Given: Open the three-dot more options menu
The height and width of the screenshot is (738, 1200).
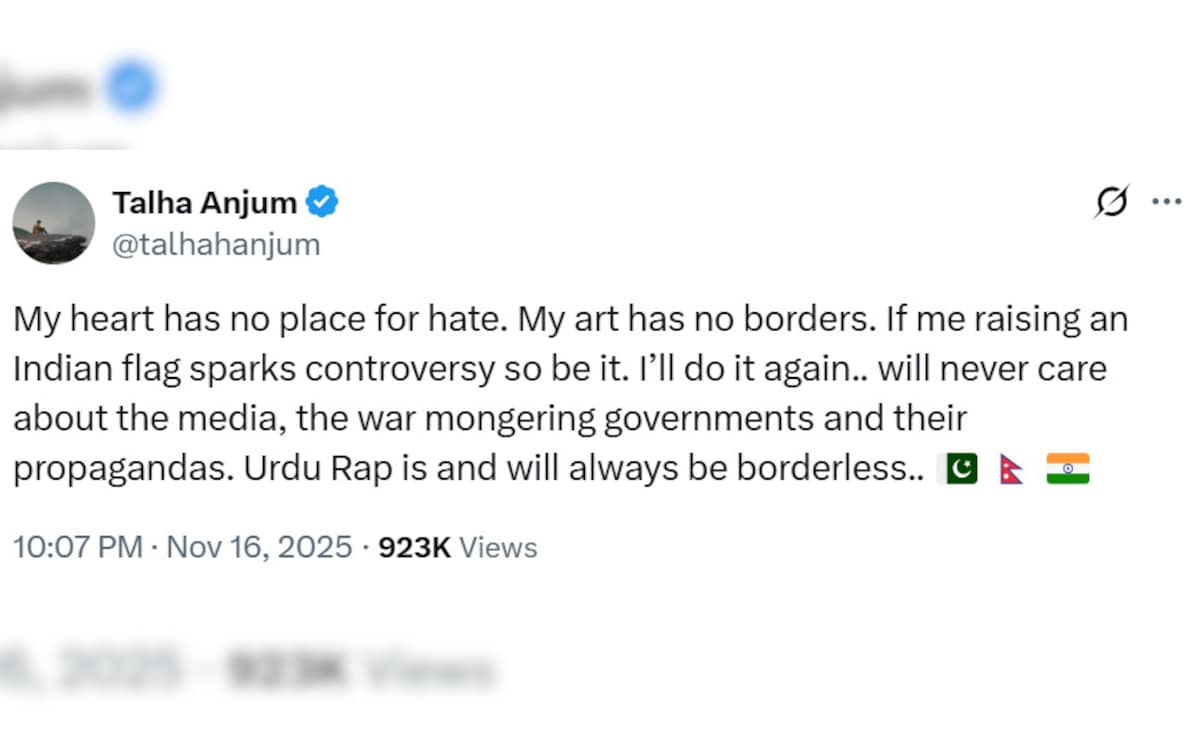Looking at the screenshot, I should (1166, 201).
